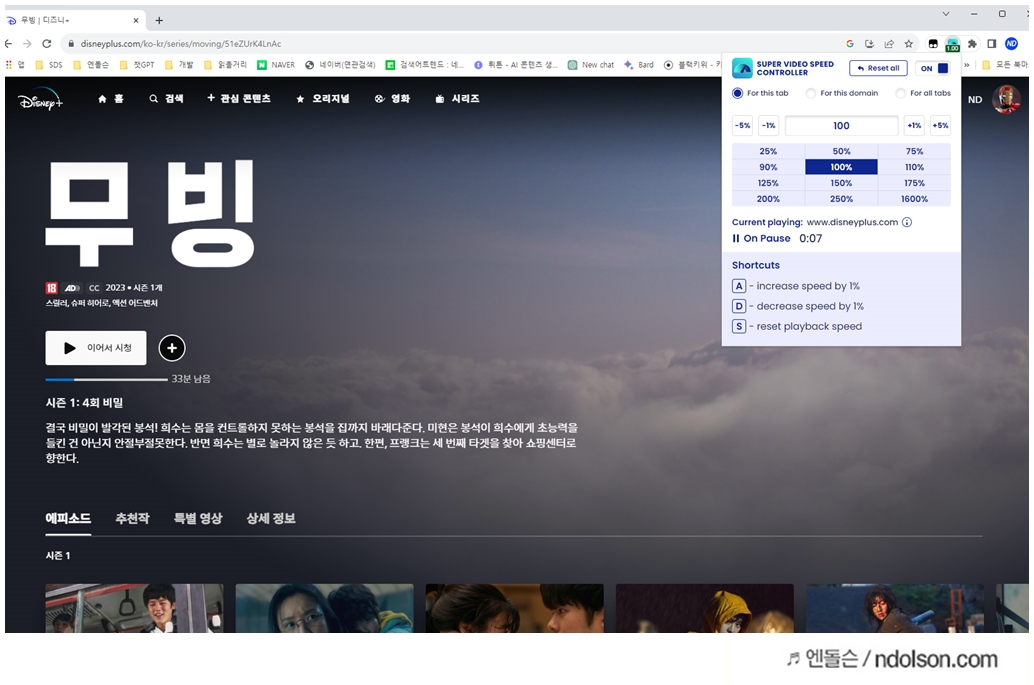Open the NAVER bookmark
The height and width of the screenshot is (685, 1034).
click(276, 65)
